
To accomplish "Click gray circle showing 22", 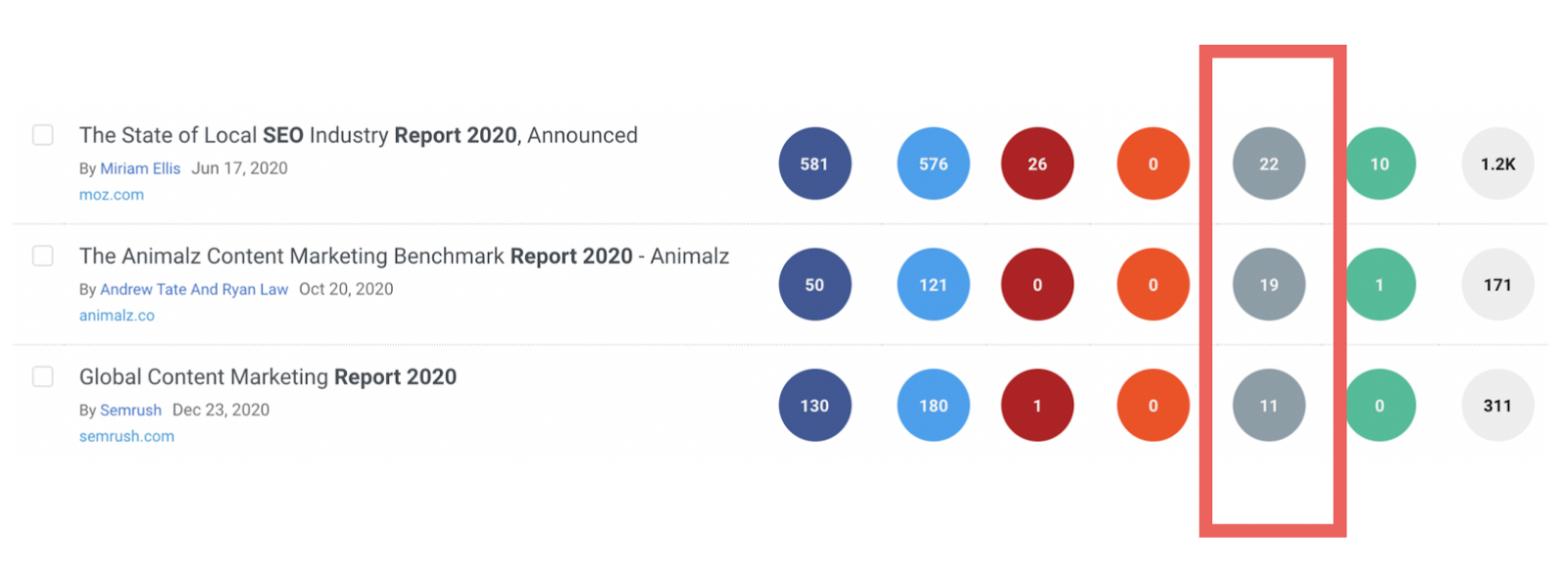I will click(1269, 164).
